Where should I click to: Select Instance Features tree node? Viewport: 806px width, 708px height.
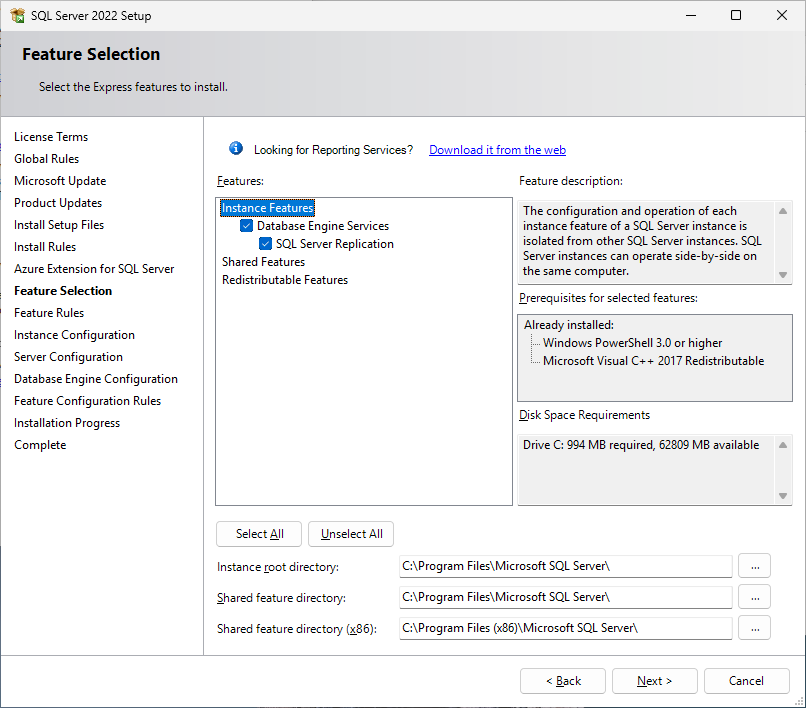[x=268, y=208]
